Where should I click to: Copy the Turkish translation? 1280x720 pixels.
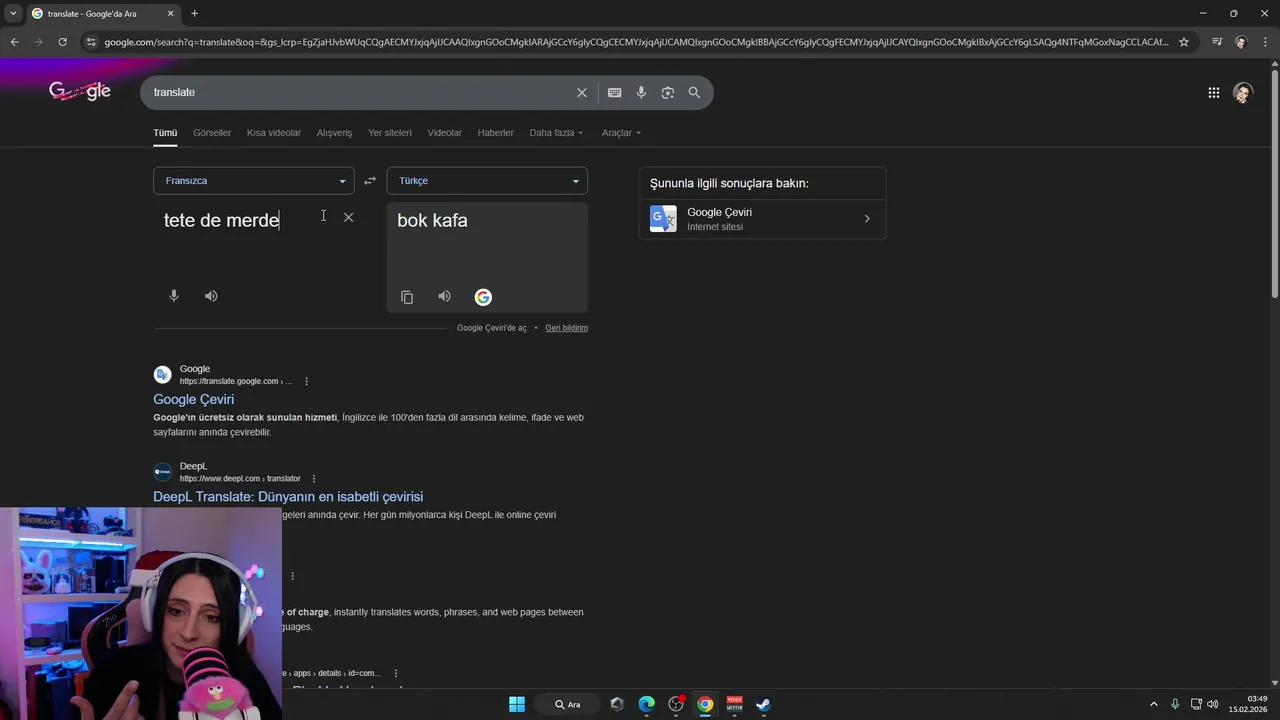407,297
